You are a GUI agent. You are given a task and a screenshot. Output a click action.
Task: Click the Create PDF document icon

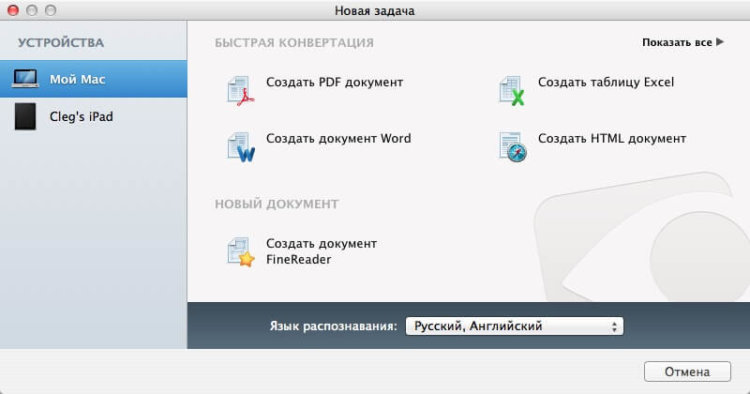240,90
